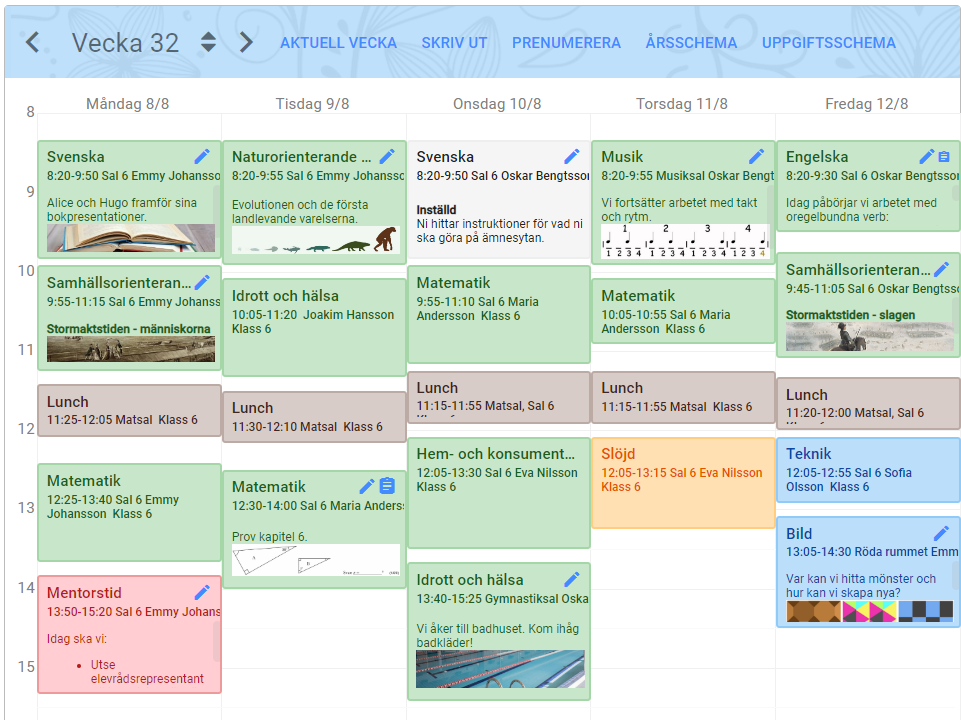961x720 pixels.
Task: Open triangle image in Matematik prov
Action: 316,560
